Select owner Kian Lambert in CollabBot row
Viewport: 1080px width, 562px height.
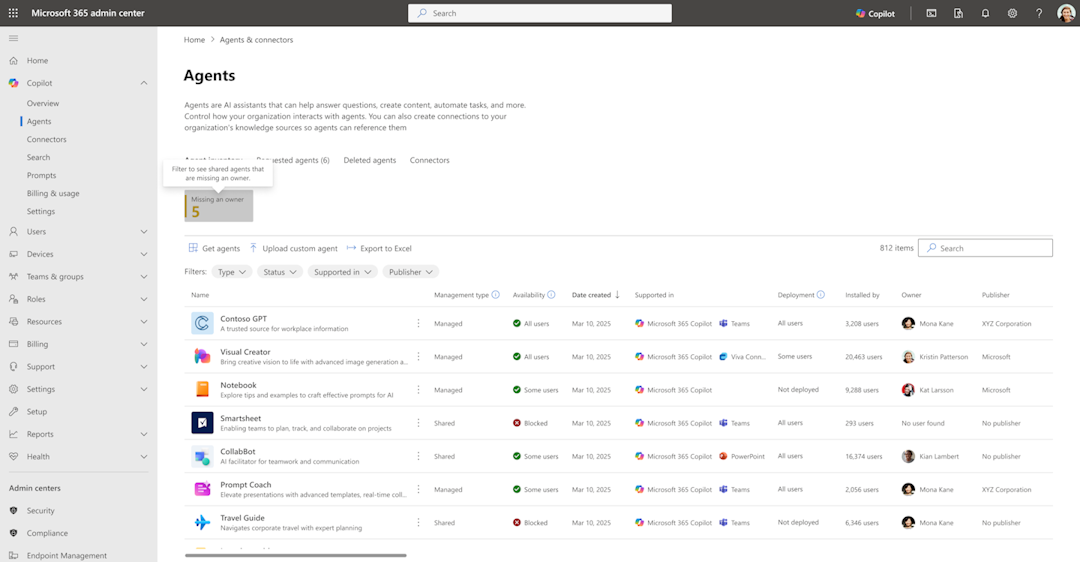tap(930, 456)
